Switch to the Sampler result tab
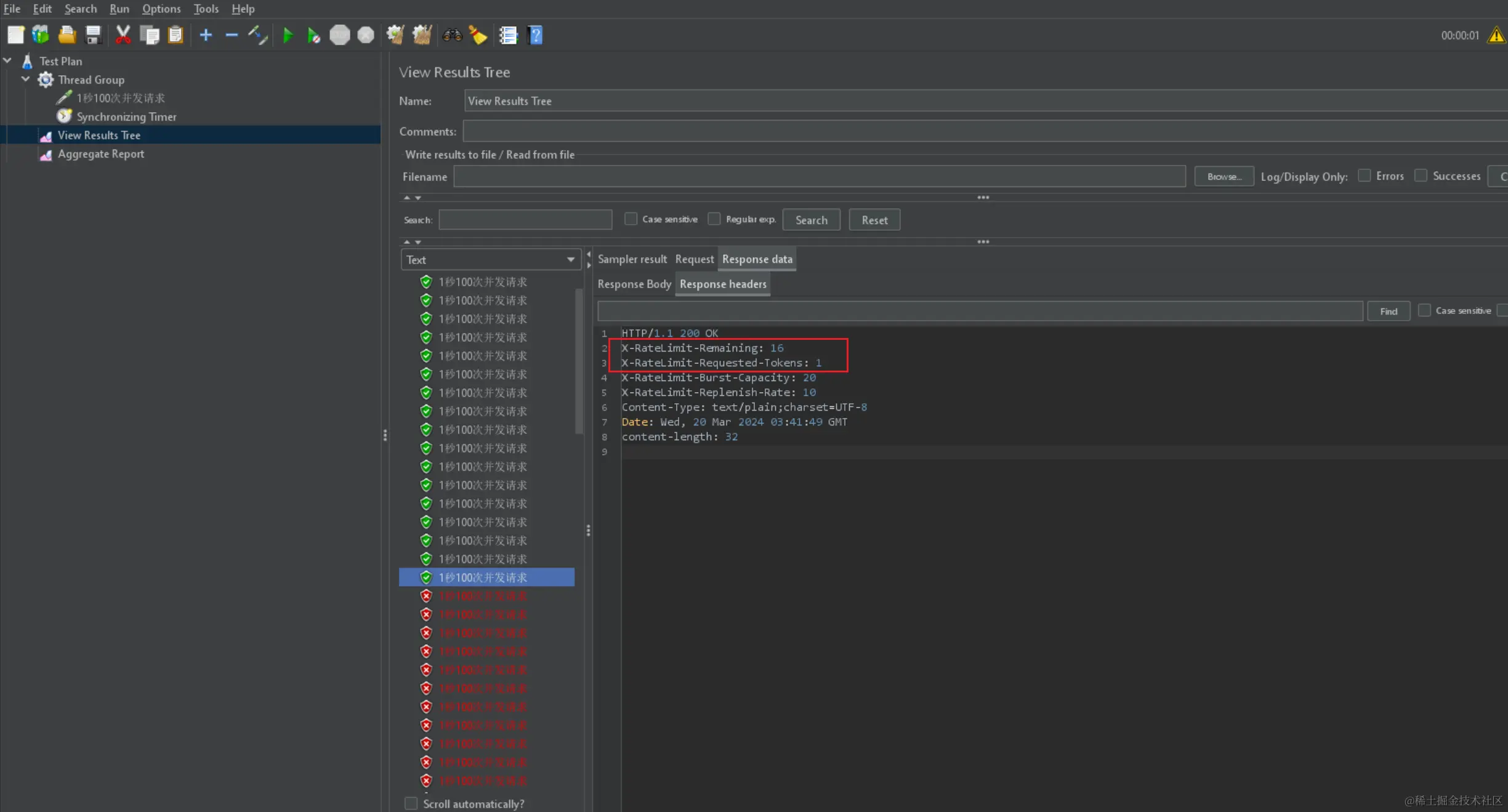Image resolution: width=1508 pixels, height=812 pixels. [x=632, y=259]
